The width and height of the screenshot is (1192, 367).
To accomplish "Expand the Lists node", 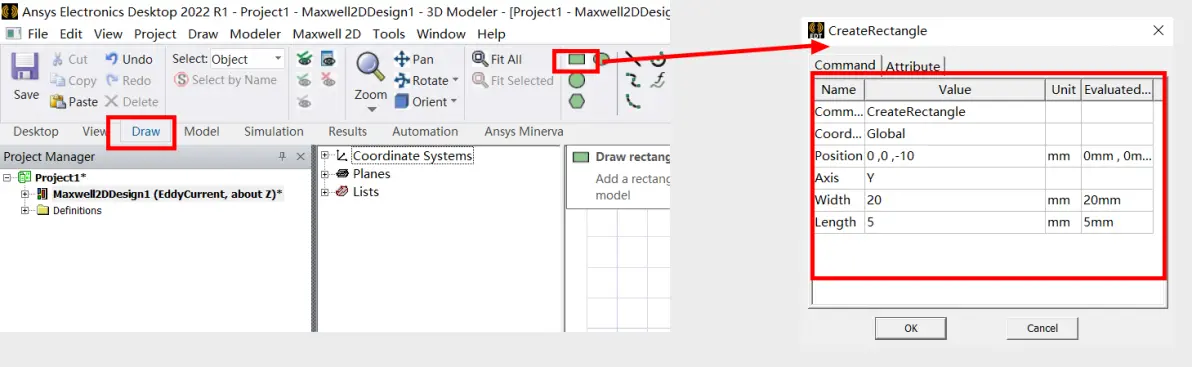I will pyautogui.click(x=325, y=191).
